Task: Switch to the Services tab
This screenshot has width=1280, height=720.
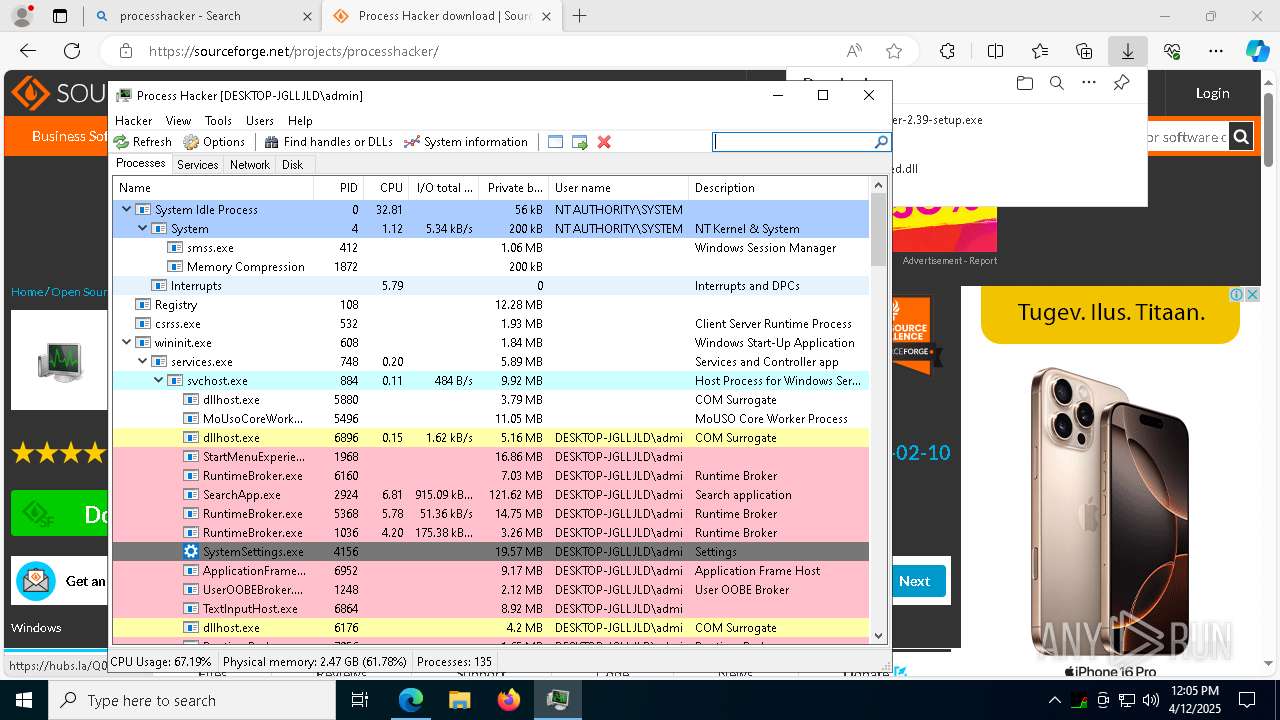Action: [x=198, y=165]
